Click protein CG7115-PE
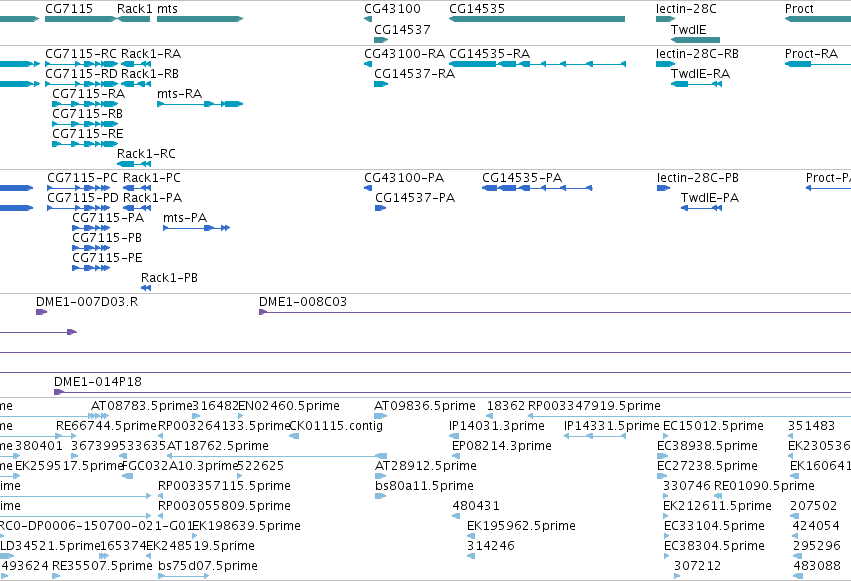This screenshot has width=851, height=581. pyautogui.click(x=107, y=258)
